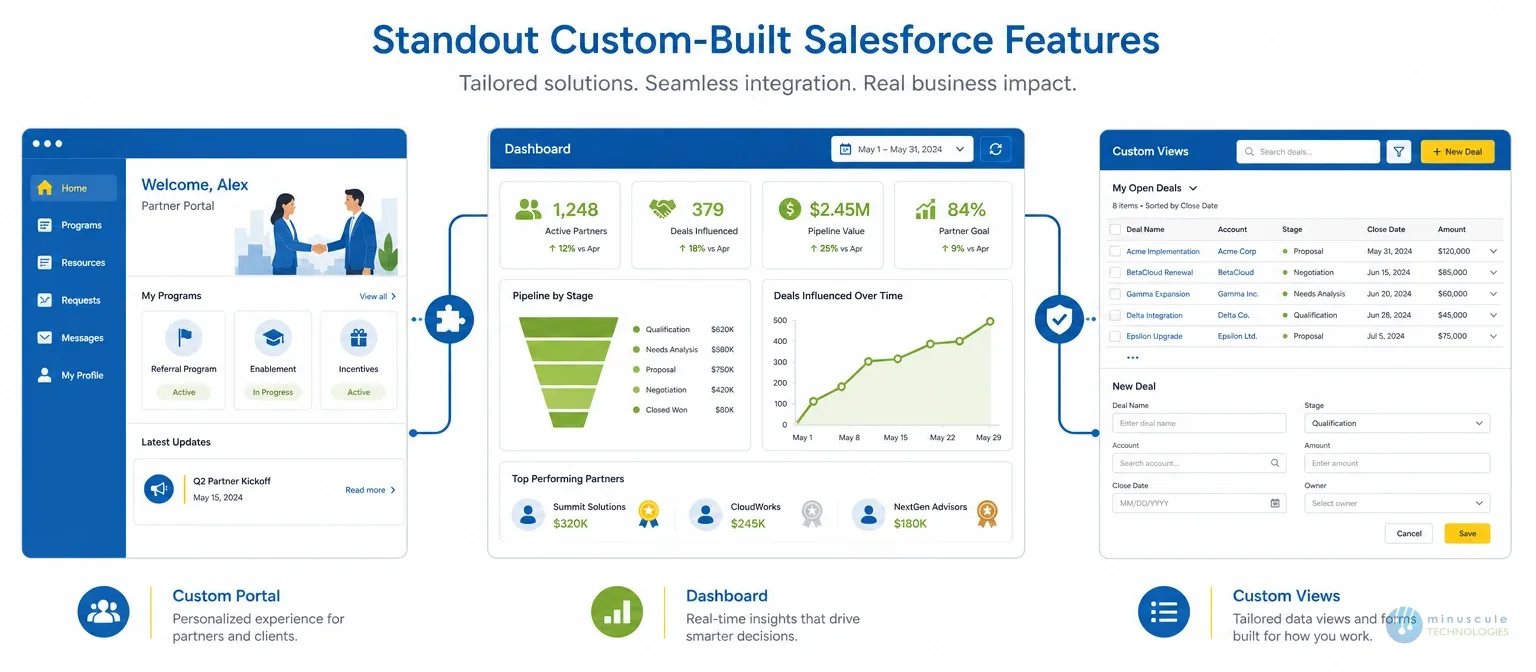This screenshot has width=1536, height=672.
Task: Click the three-dots more rows indicator
Action: coord(1132,357)
